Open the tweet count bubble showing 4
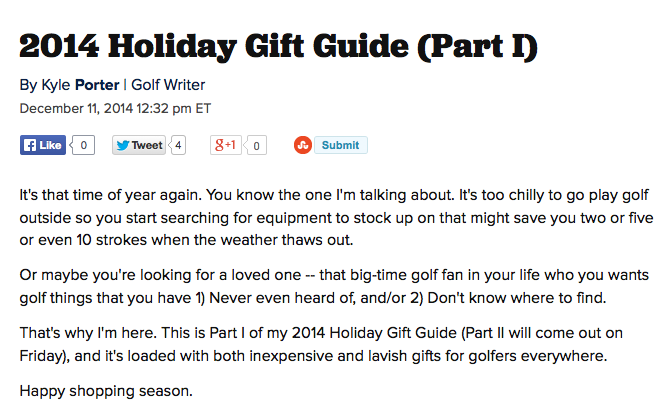The height and width of the screenshot is (406, 662). click(178, 145)
